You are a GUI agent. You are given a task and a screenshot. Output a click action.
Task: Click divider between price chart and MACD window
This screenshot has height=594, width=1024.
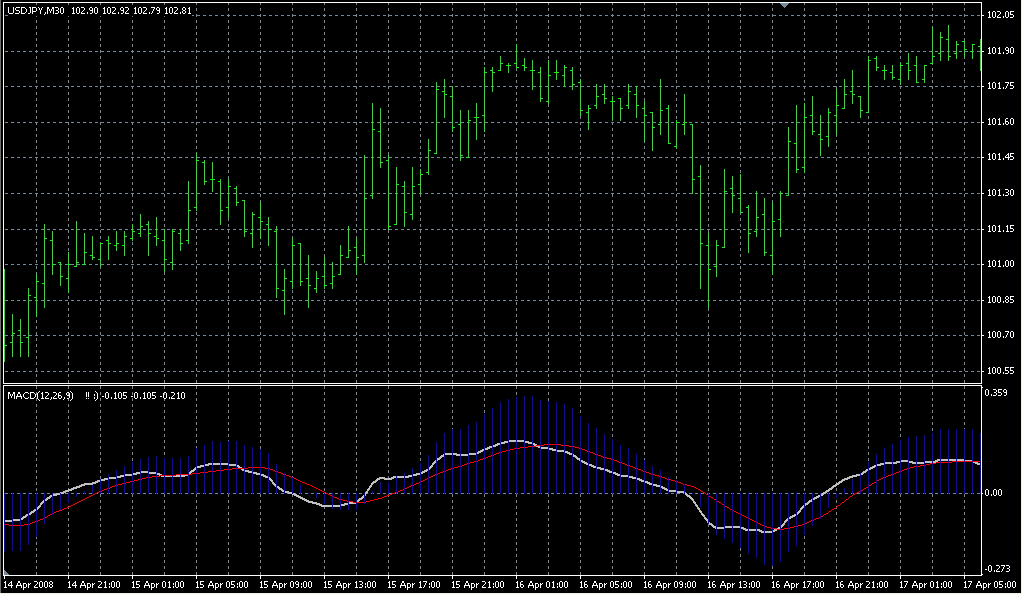(x=490, y=384)
